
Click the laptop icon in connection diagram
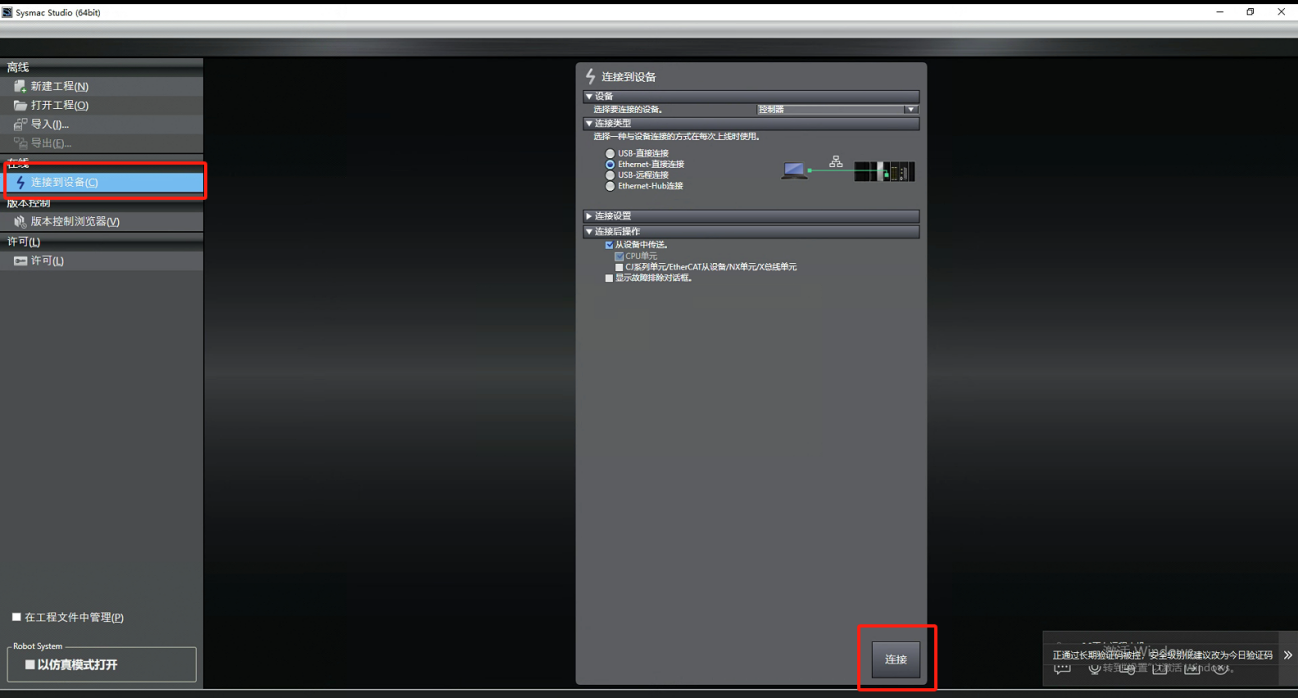(794, 171)
